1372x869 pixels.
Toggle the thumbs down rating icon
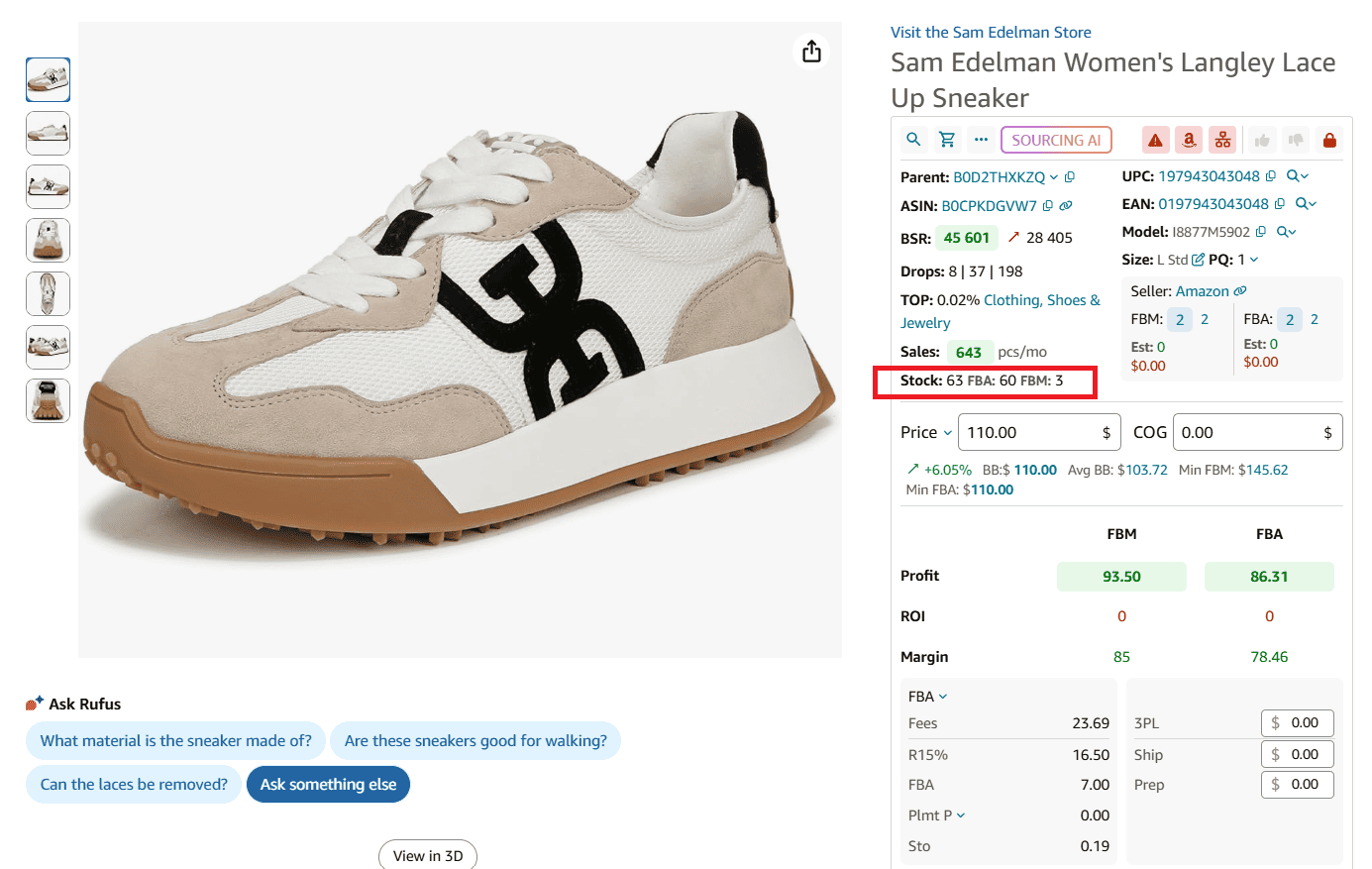click(x=1296, y=139)
